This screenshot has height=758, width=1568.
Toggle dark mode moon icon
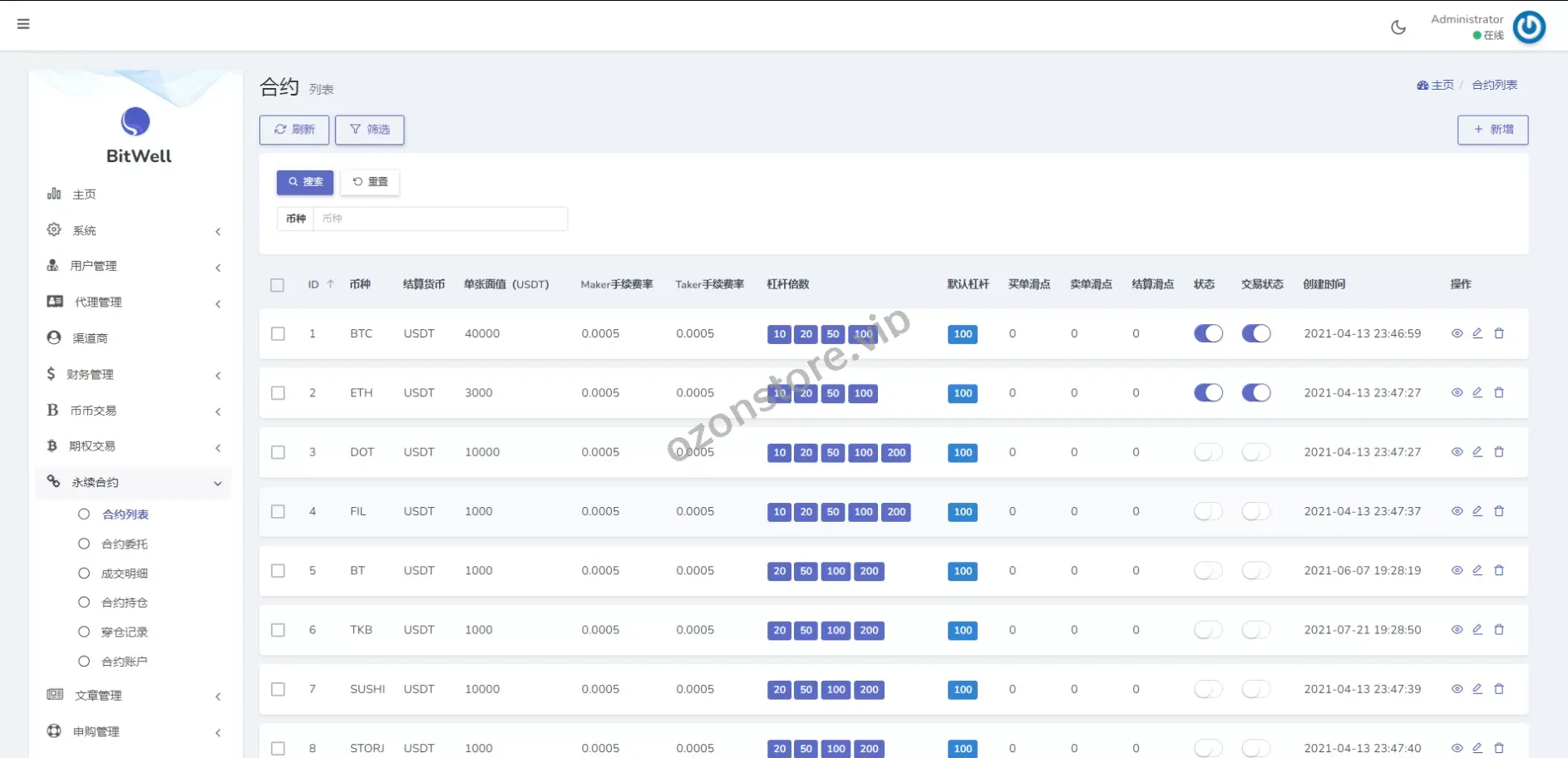click(x=1398, y=27)
